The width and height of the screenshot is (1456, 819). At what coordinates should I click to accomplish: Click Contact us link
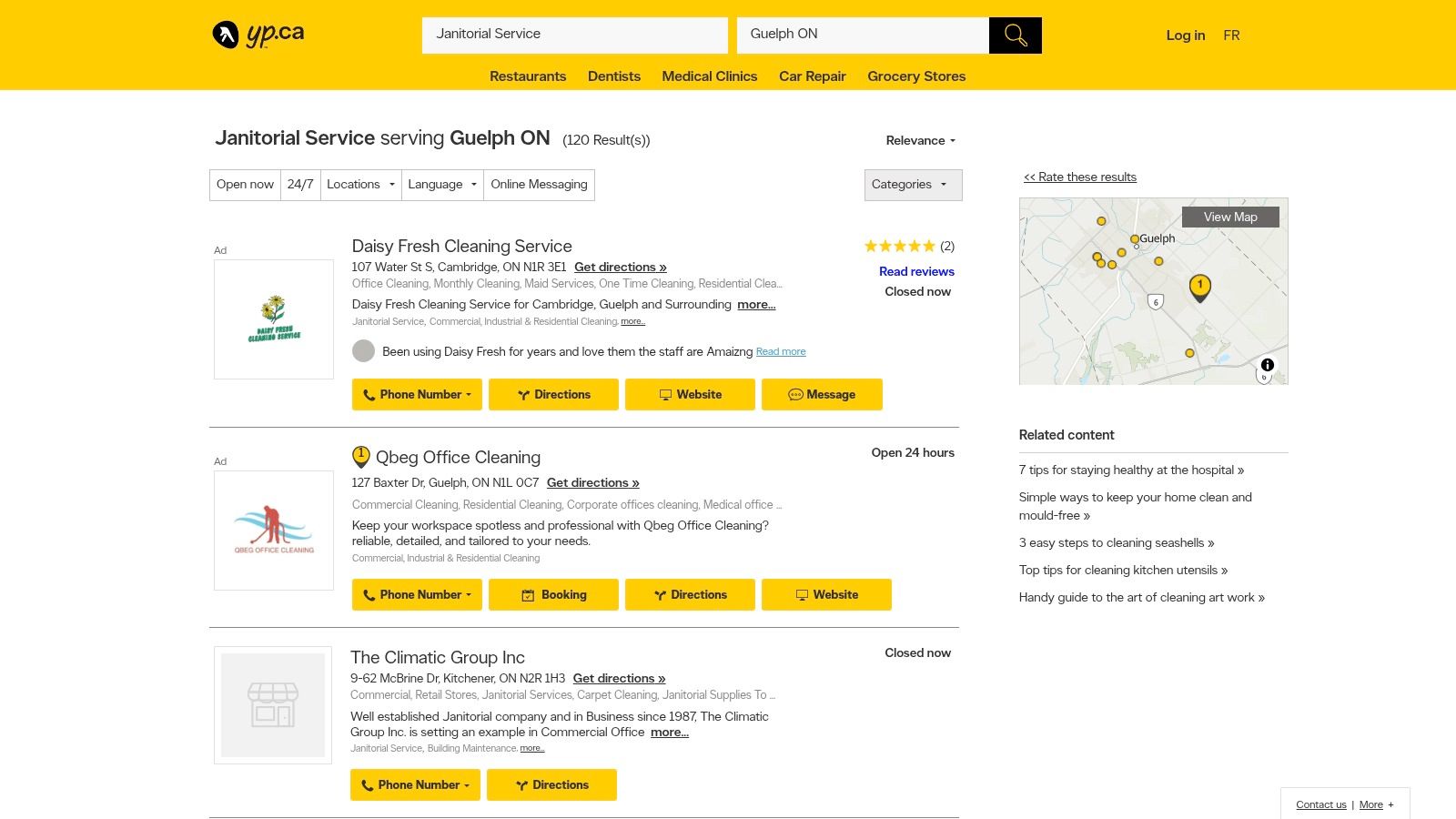tap(1320, 804)
